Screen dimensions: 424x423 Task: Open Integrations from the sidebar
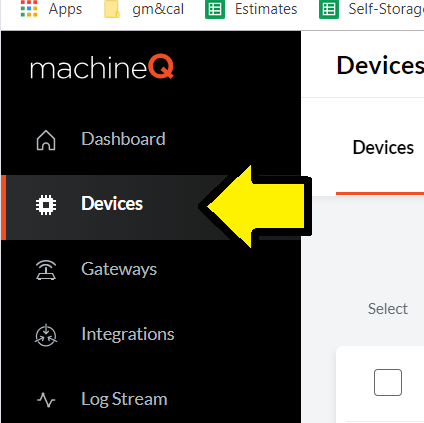point(128,334)
